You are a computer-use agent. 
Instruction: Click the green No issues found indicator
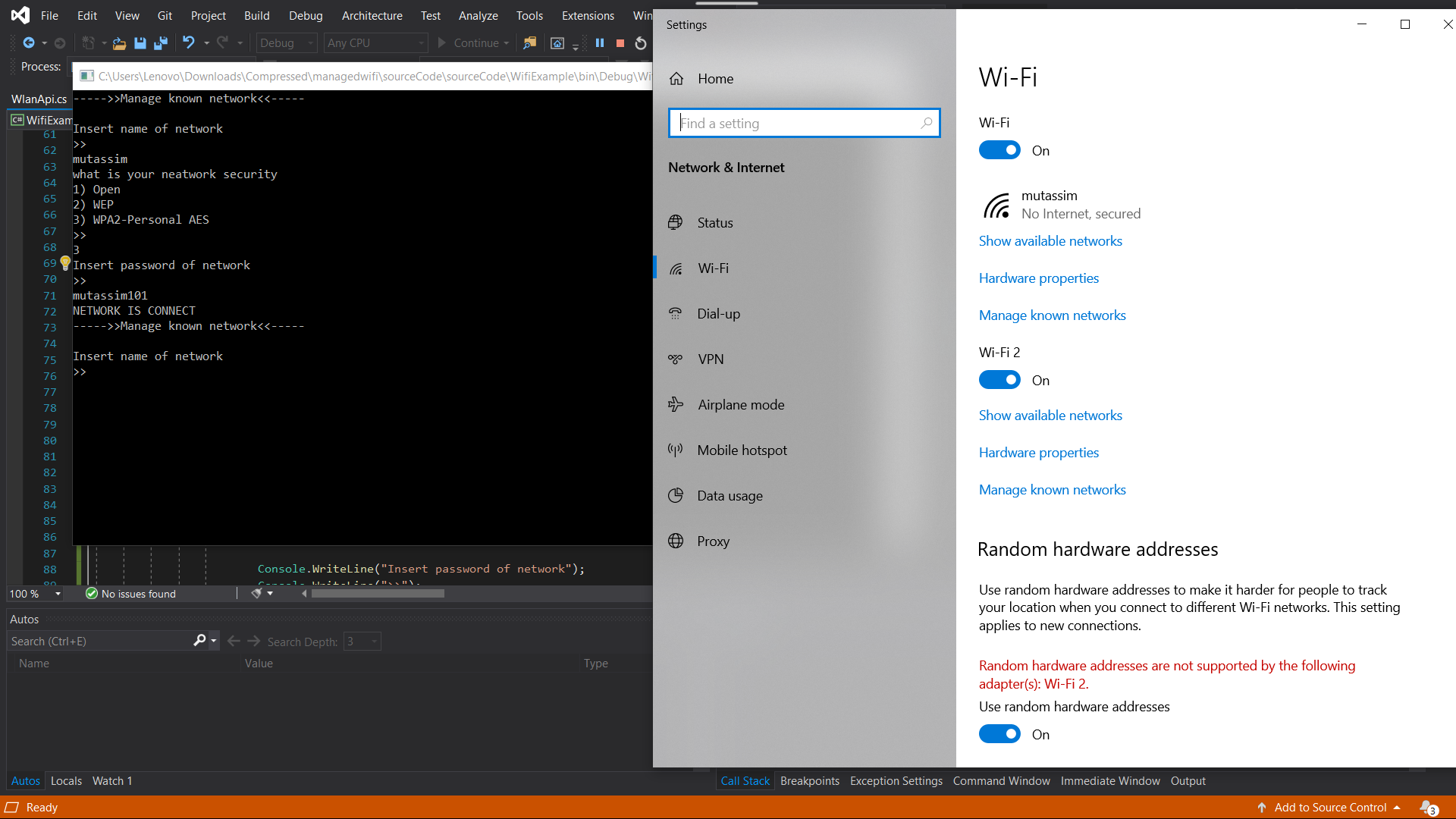click(131, 594)
